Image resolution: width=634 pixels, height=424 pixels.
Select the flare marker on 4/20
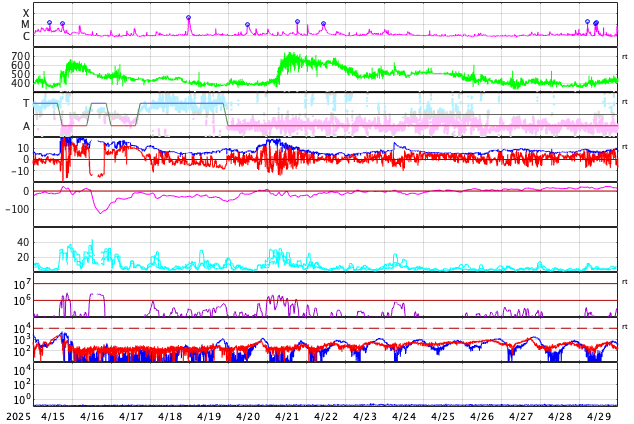(247, 25)
